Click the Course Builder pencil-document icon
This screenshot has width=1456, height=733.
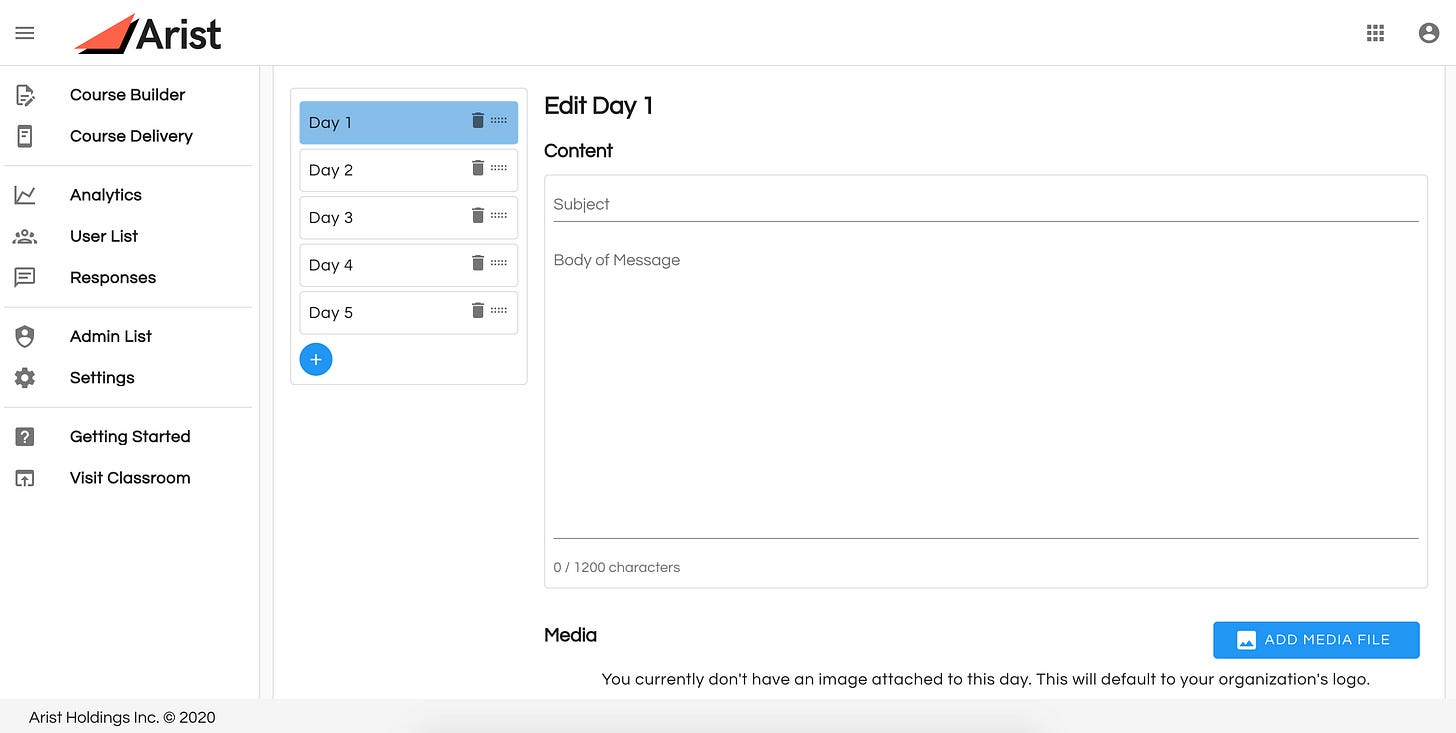pyautogui.click(x=25, y=95)
